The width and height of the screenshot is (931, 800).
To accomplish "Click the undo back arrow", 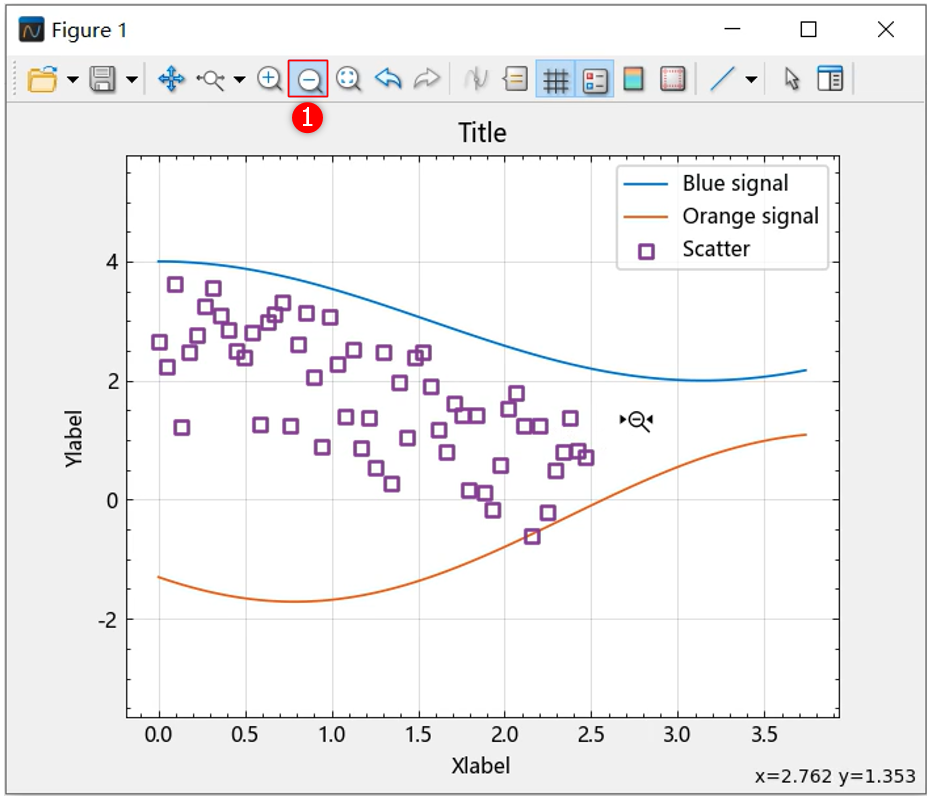I will [388, 79].
